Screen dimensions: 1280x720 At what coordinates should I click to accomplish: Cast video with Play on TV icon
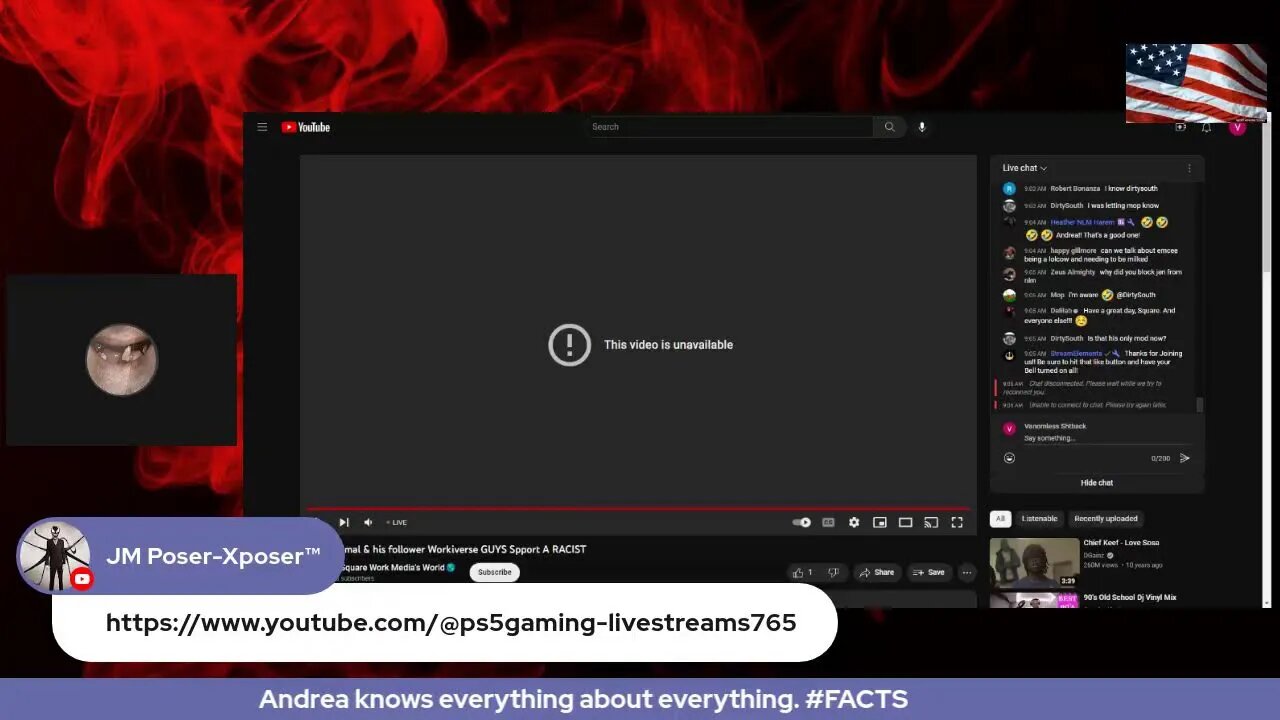[x=931, y=522]
